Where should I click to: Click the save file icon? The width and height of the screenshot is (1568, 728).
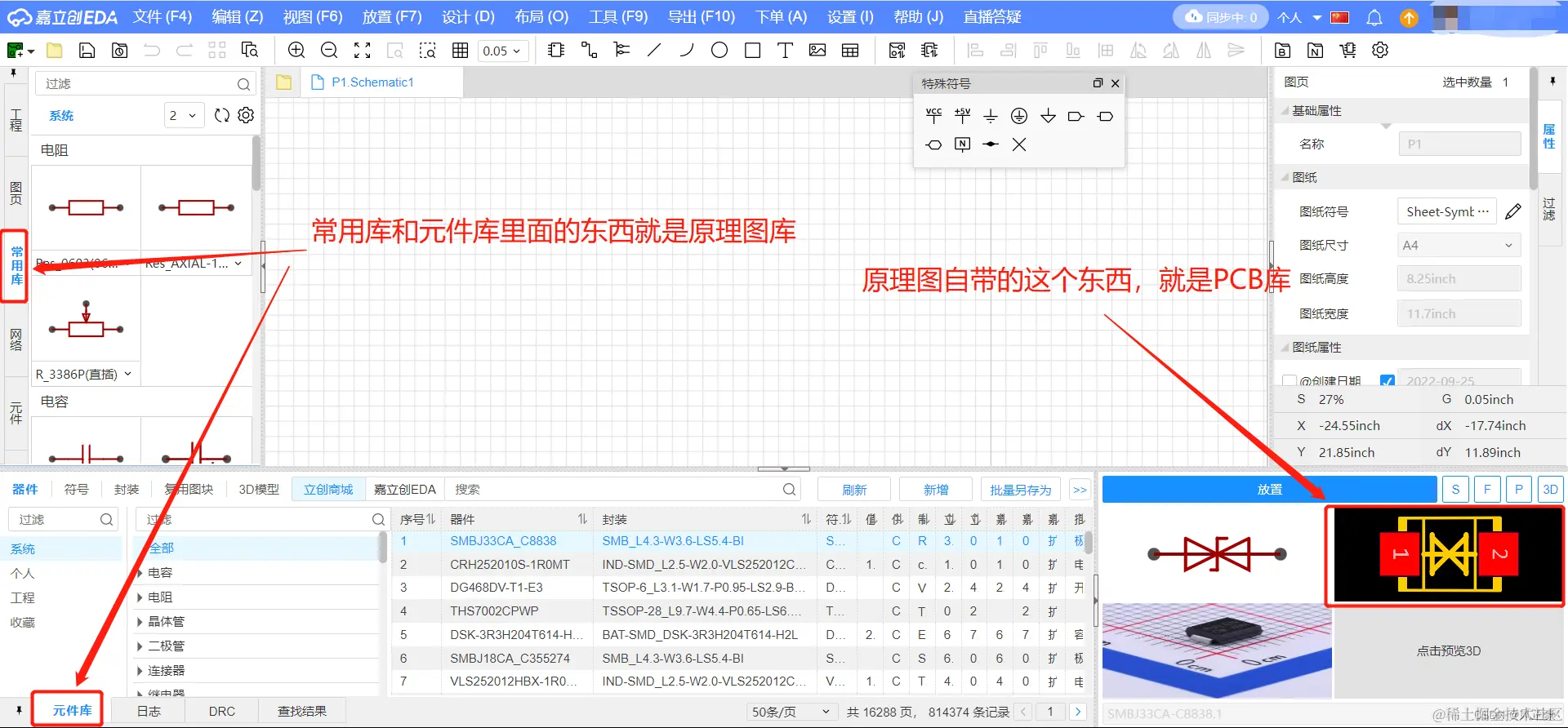(x=87, y=51)
